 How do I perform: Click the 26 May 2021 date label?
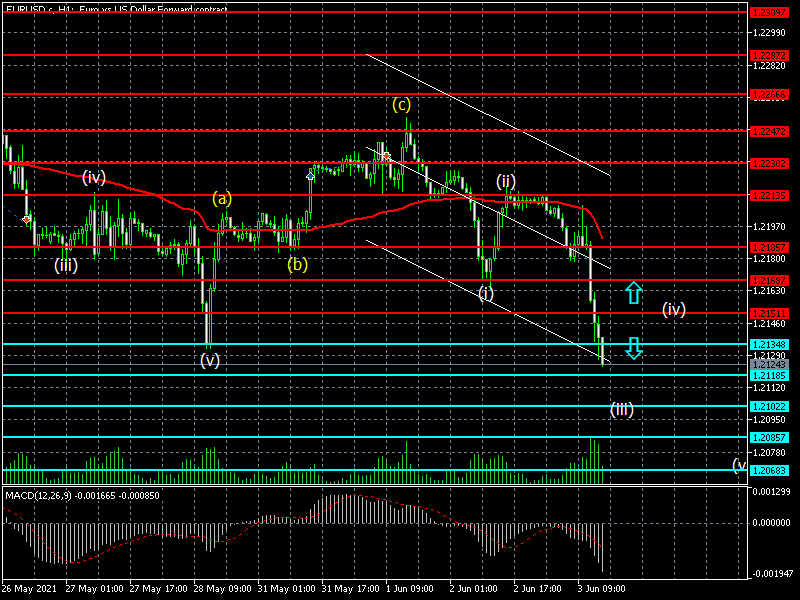(29, 589)
